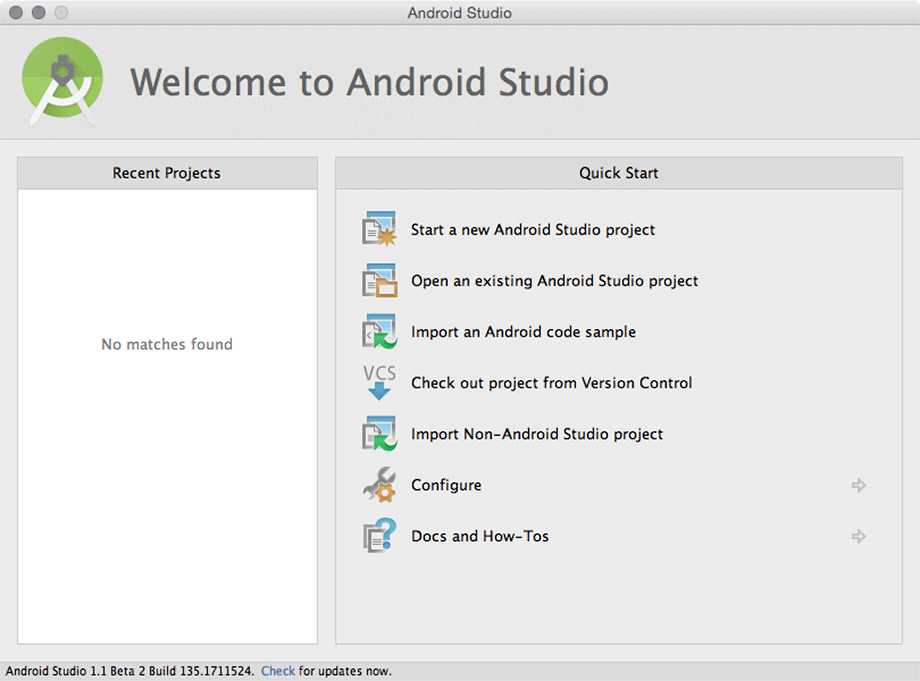
Task: Select Import Non-Android Studio project
Action: coord(537,434)
